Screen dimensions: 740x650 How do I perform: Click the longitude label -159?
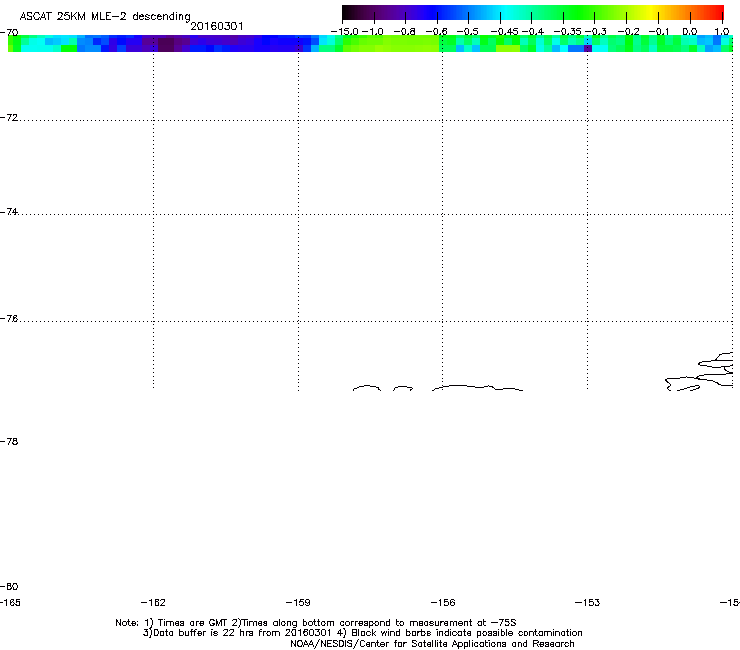click(x=298, y=602)
